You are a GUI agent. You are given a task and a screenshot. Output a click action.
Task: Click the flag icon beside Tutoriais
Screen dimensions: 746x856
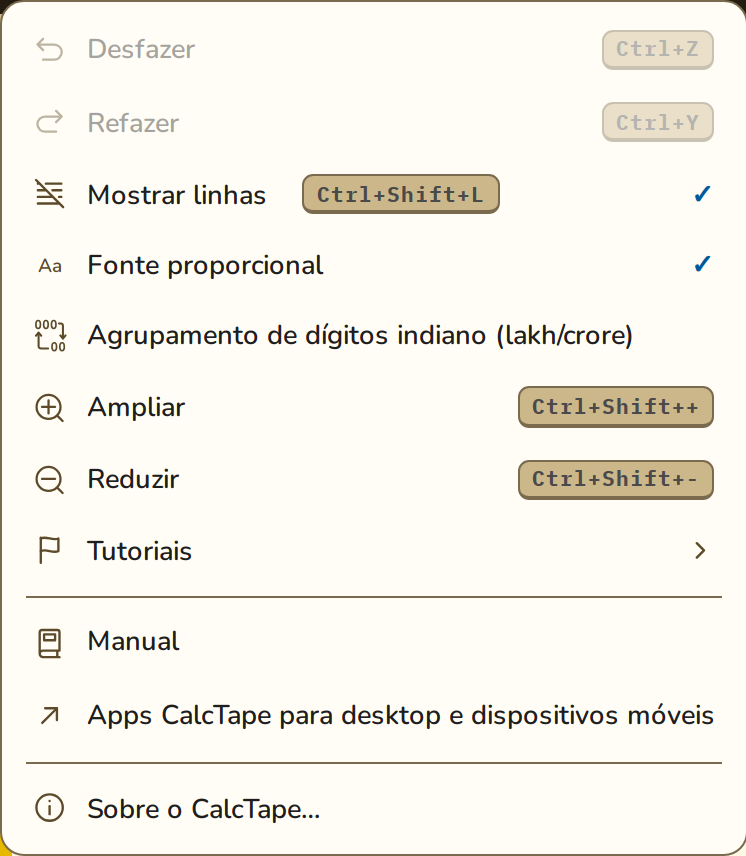49,550
